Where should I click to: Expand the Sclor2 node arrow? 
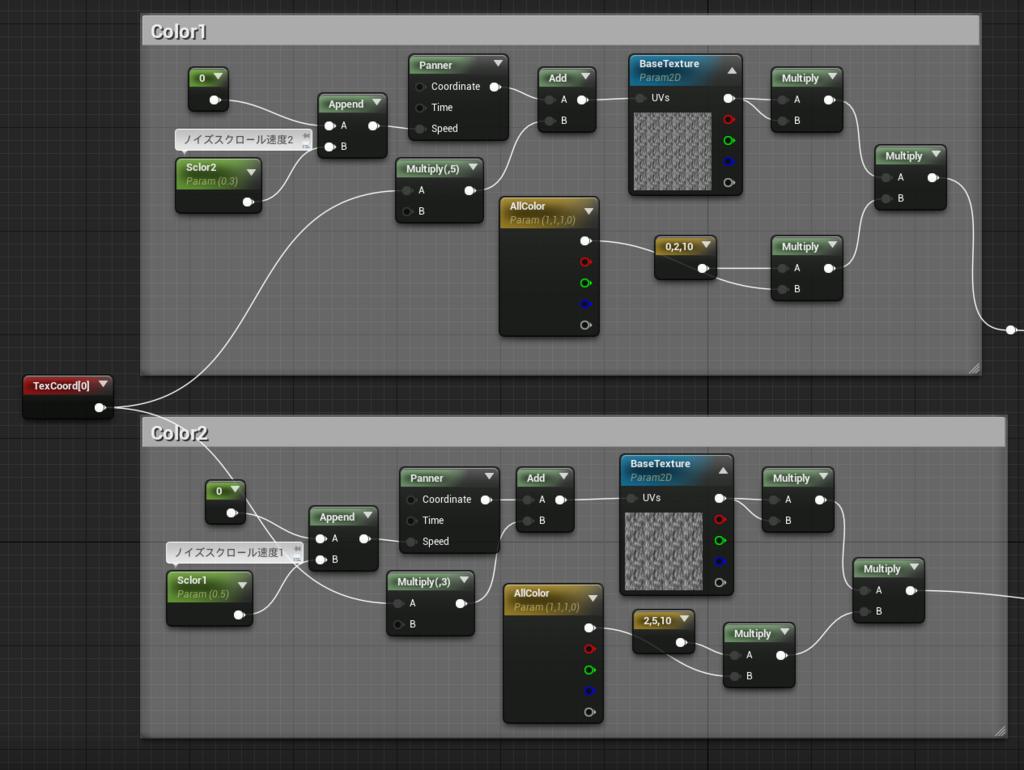tap(251, 172)
